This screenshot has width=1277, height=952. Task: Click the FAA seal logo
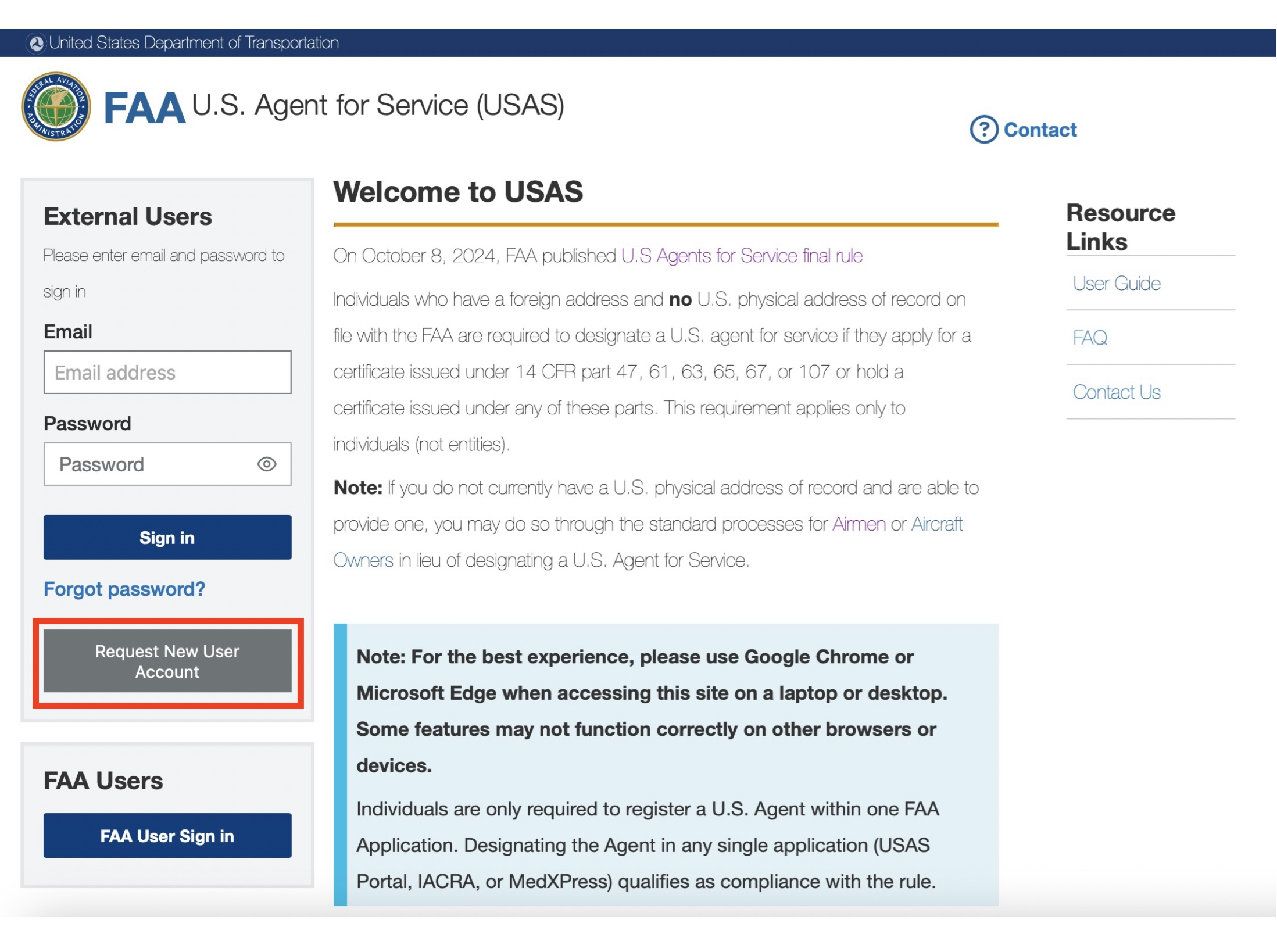pyautogui.click(x=55, y=106)
